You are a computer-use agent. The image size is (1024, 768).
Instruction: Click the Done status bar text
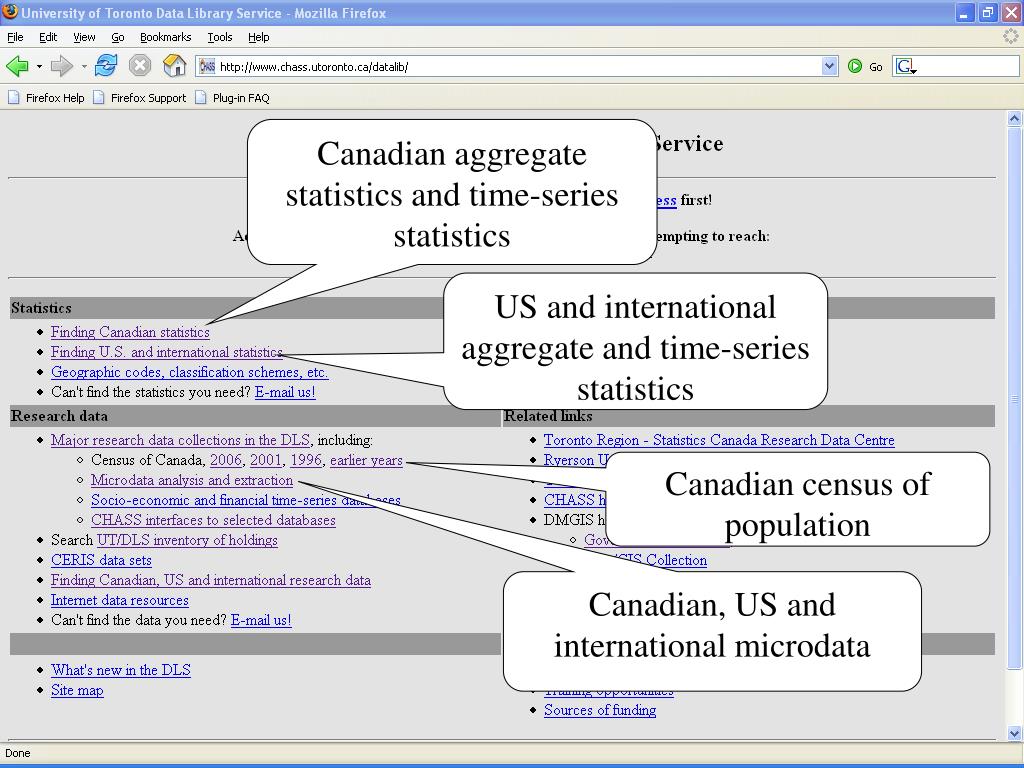coord(18,753)
